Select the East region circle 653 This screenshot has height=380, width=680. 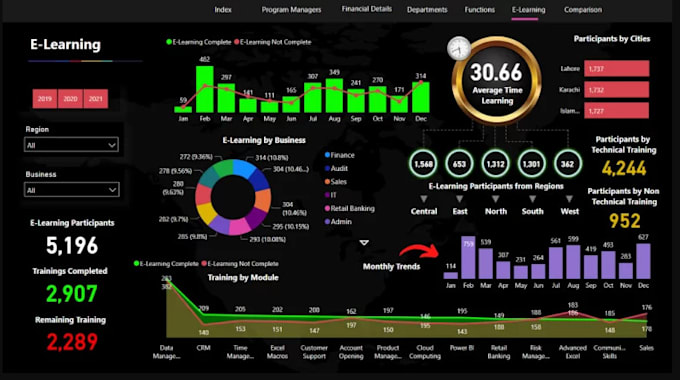(459, 164)
